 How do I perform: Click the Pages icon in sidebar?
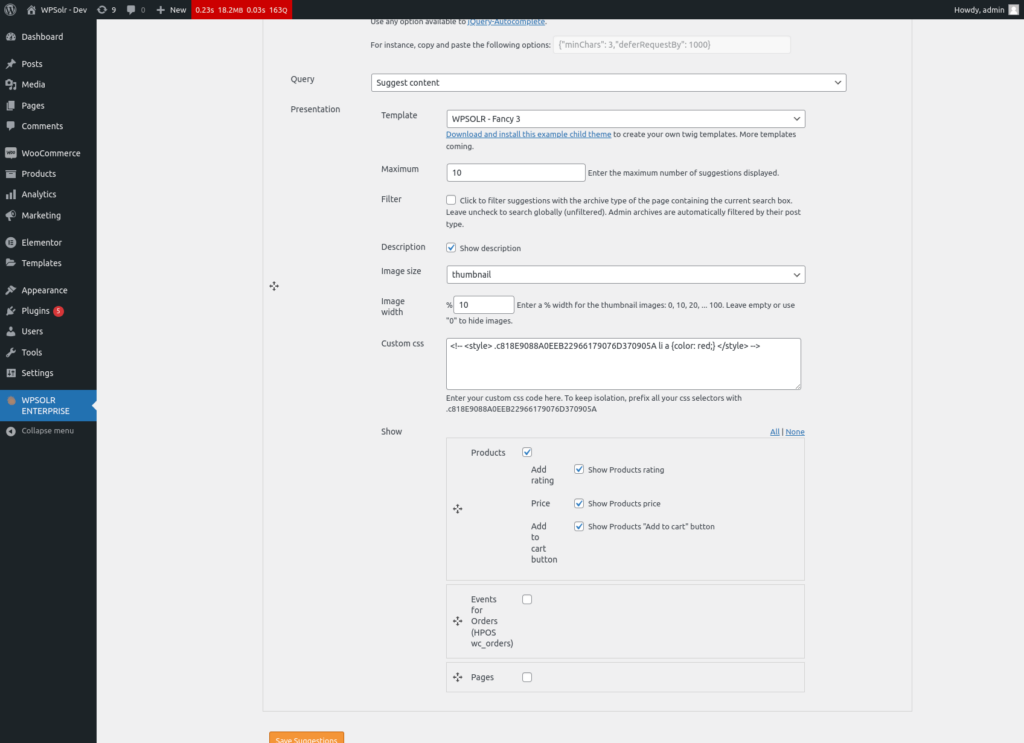coord(10,105)
